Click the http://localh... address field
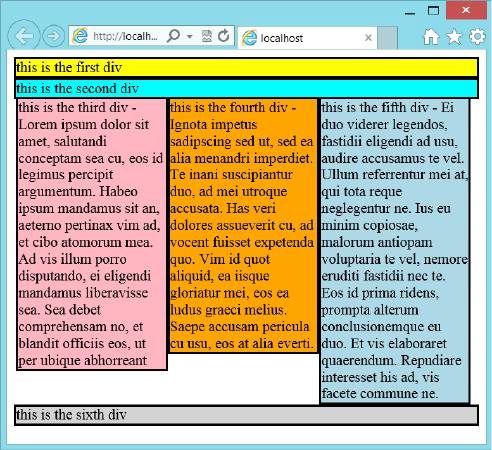The width and height of the screenshot is (492, 450). [x=125, y=36]
